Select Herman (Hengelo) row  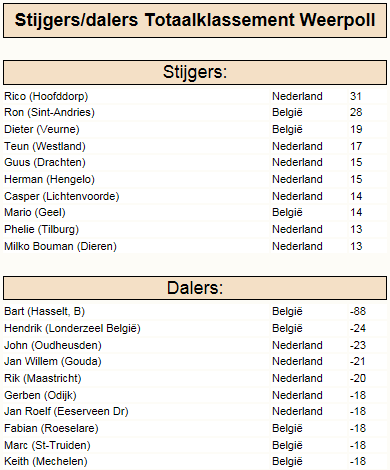tap(195, 179)
